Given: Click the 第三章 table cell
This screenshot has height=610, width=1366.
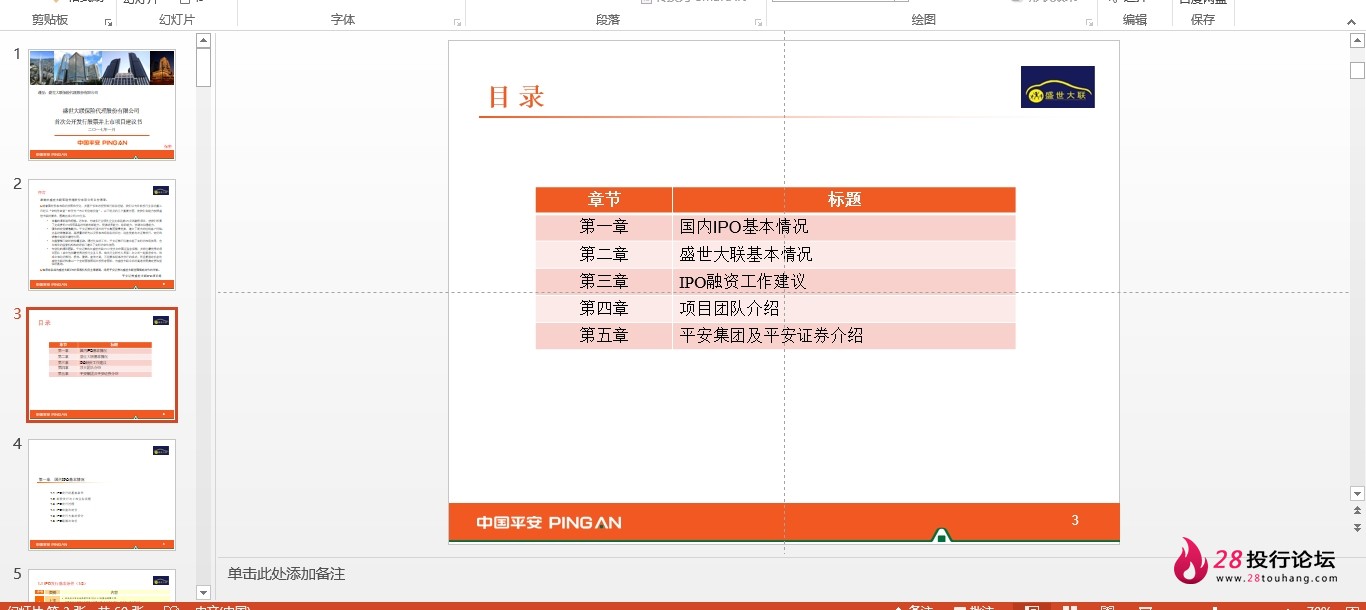Looking at the screenshot, I should click(604, 281).
